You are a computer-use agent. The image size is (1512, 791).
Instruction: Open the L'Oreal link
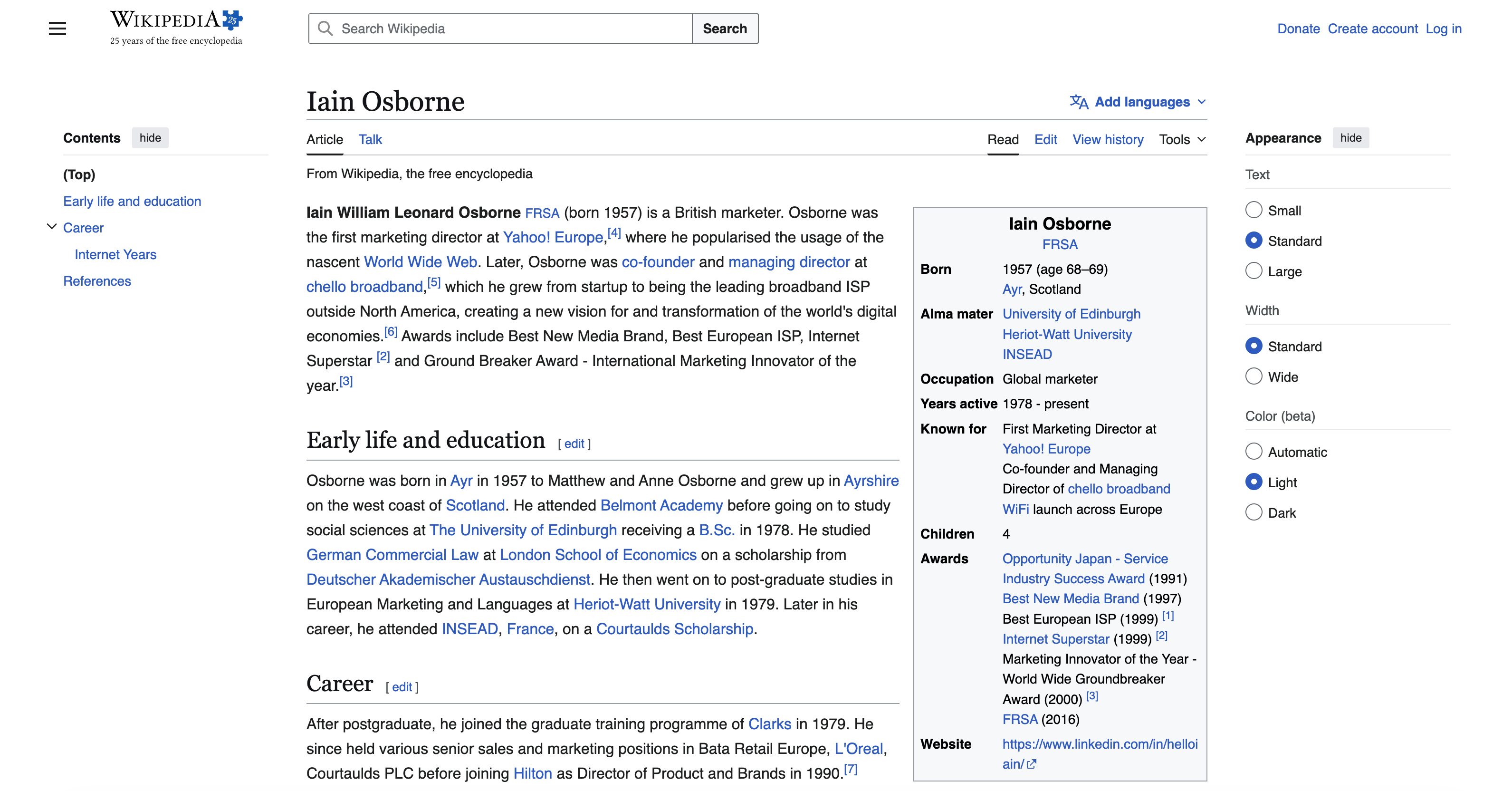(859, 748)
